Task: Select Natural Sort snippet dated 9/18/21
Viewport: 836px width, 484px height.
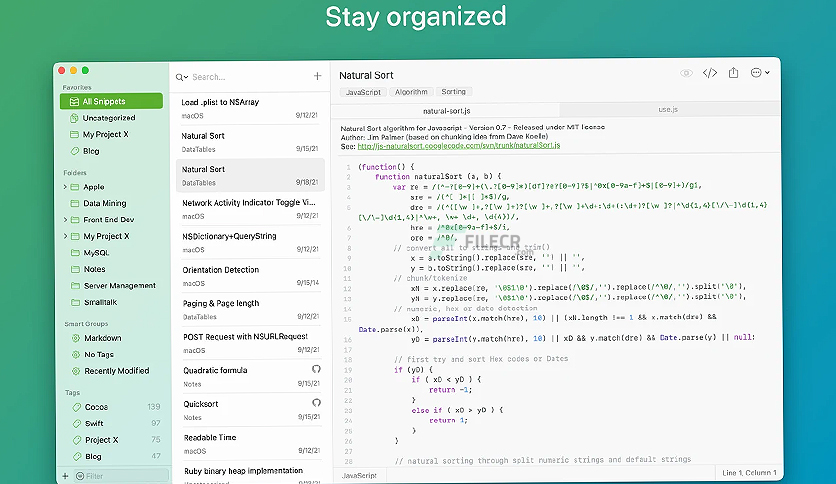Action: [250, 175]
